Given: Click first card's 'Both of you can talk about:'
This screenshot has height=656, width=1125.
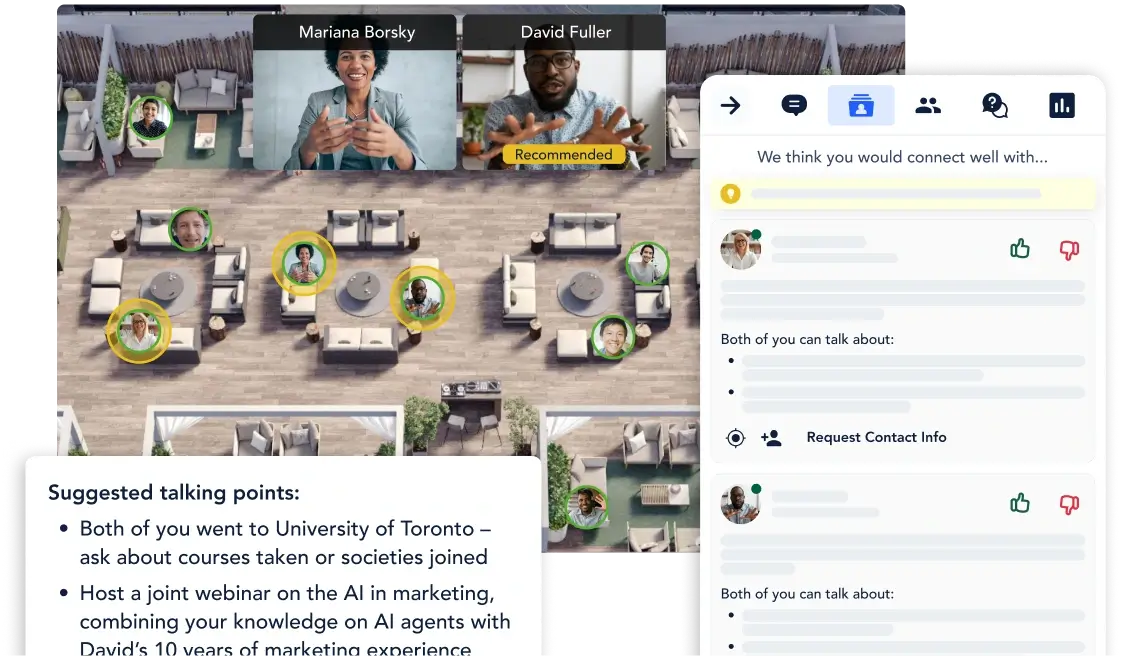Looking at the screenshot, I should (807, 339).
